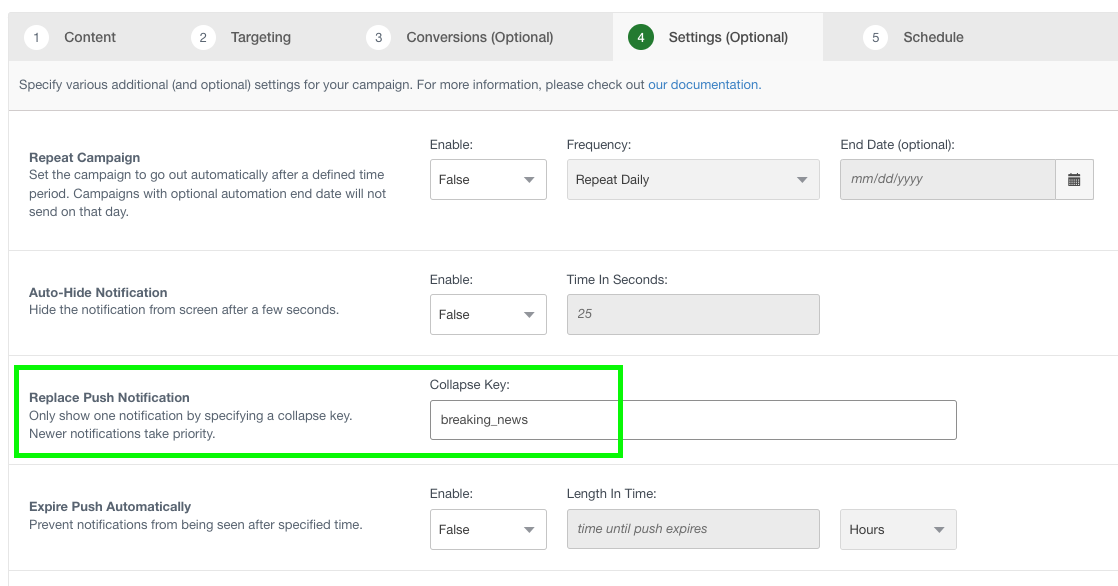Jump to the Schedule tab label
Screen dimensions: 1118x586
pos(933,38)
